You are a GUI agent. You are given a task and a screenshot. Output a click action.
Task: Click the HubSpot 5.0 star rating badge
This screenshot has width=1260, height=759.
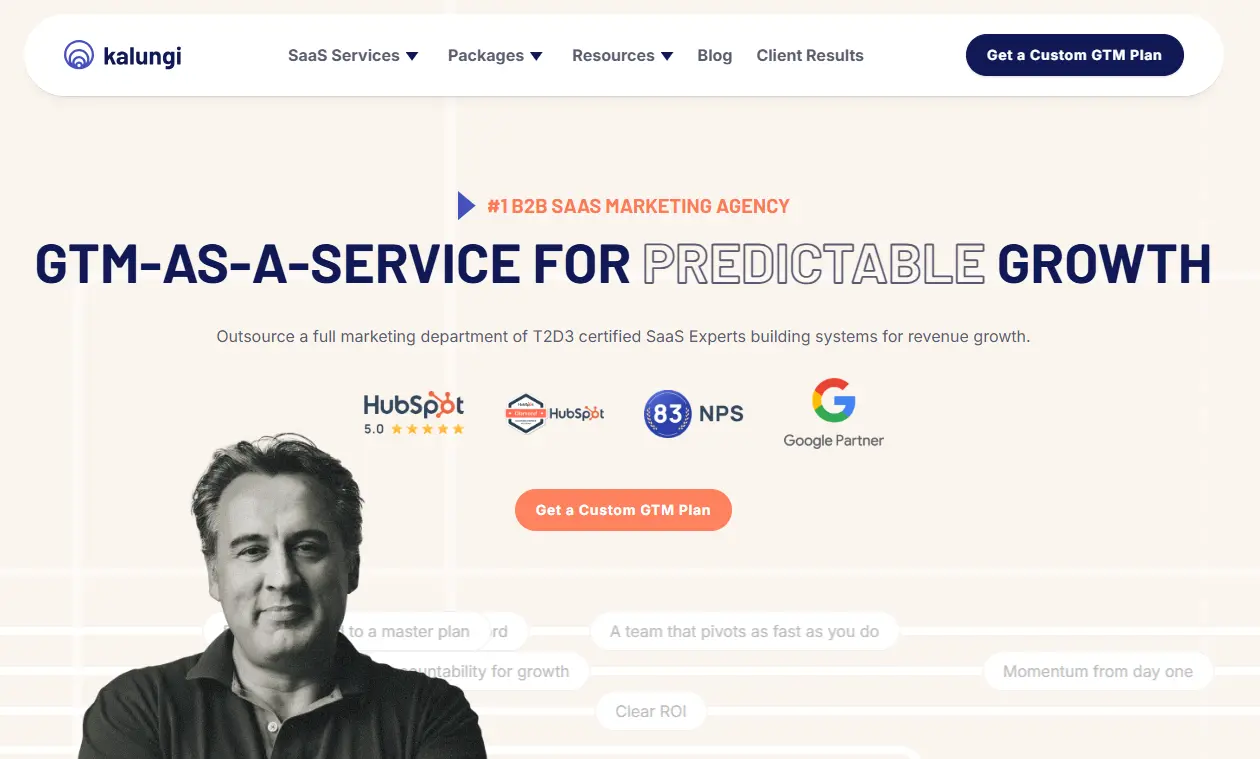[414, 413]
